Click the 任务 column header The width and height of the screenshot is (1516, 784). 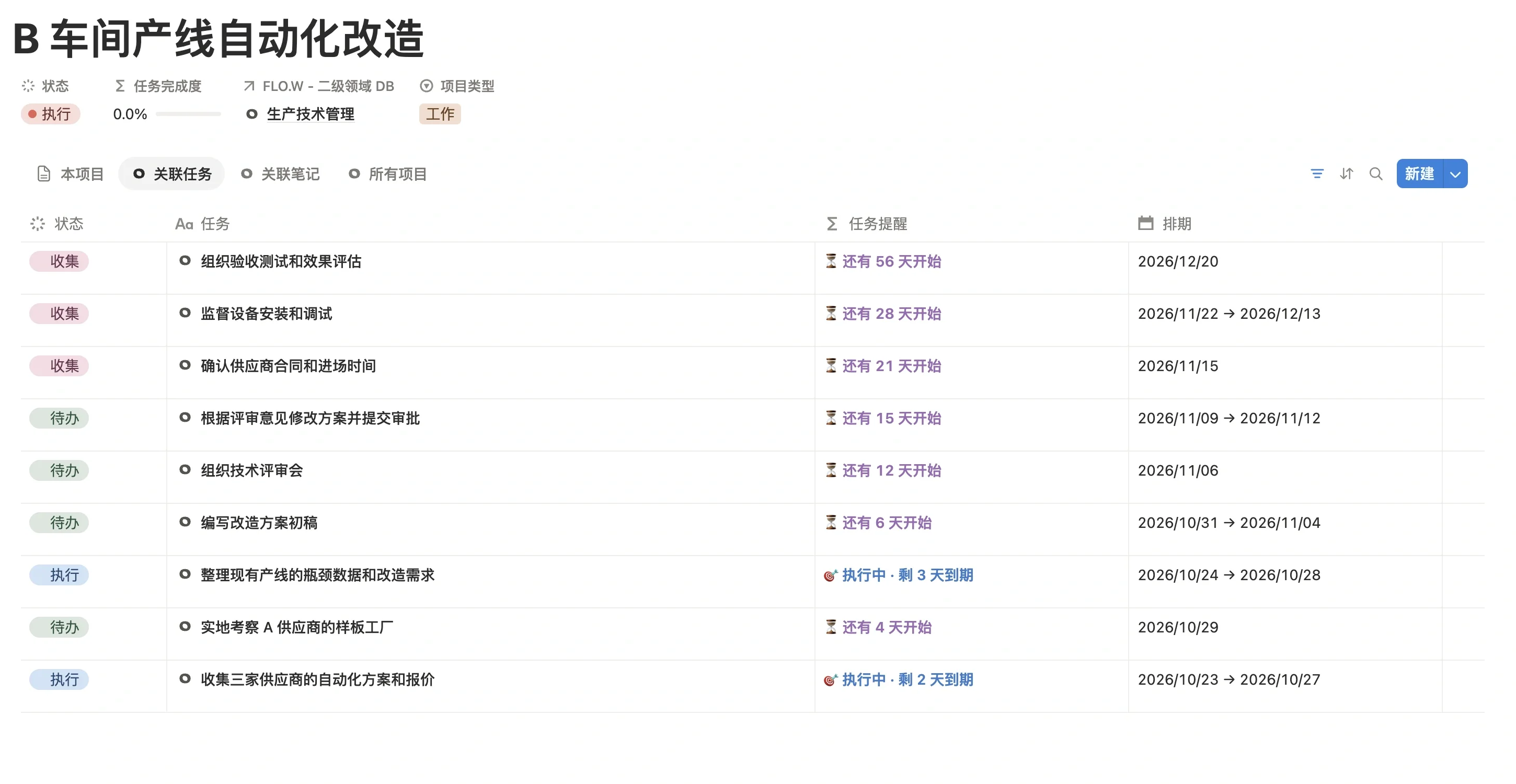[x=202, y=224]
